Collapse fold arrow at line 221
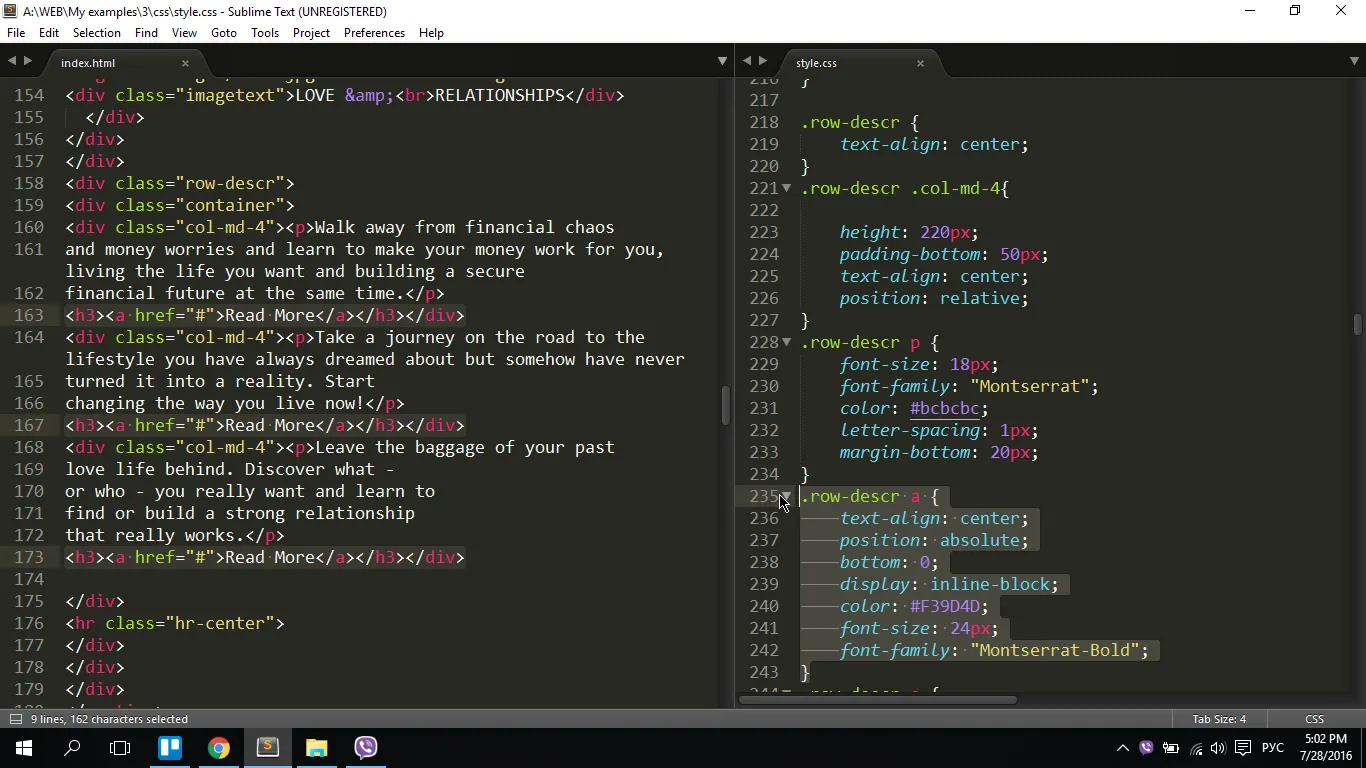 pos(786,188)
